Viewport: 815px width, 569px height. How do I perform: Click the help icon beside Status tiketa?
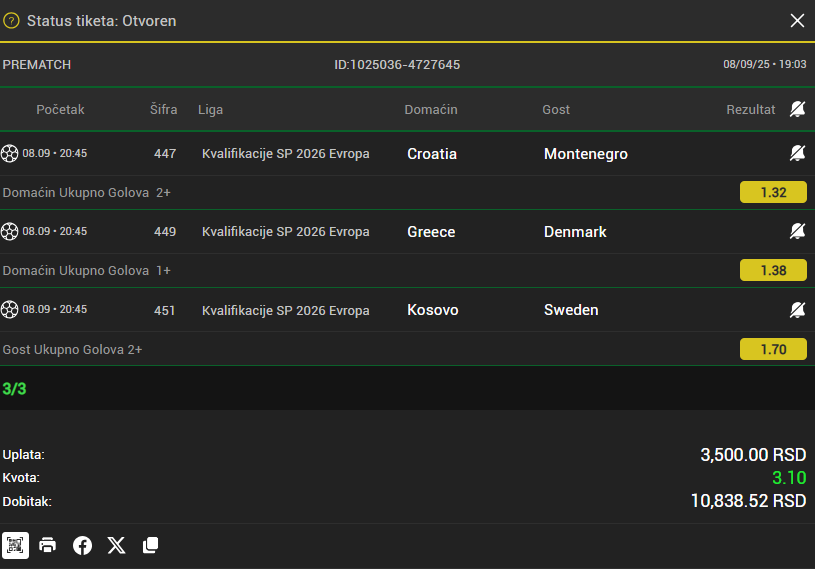(11, 21)
